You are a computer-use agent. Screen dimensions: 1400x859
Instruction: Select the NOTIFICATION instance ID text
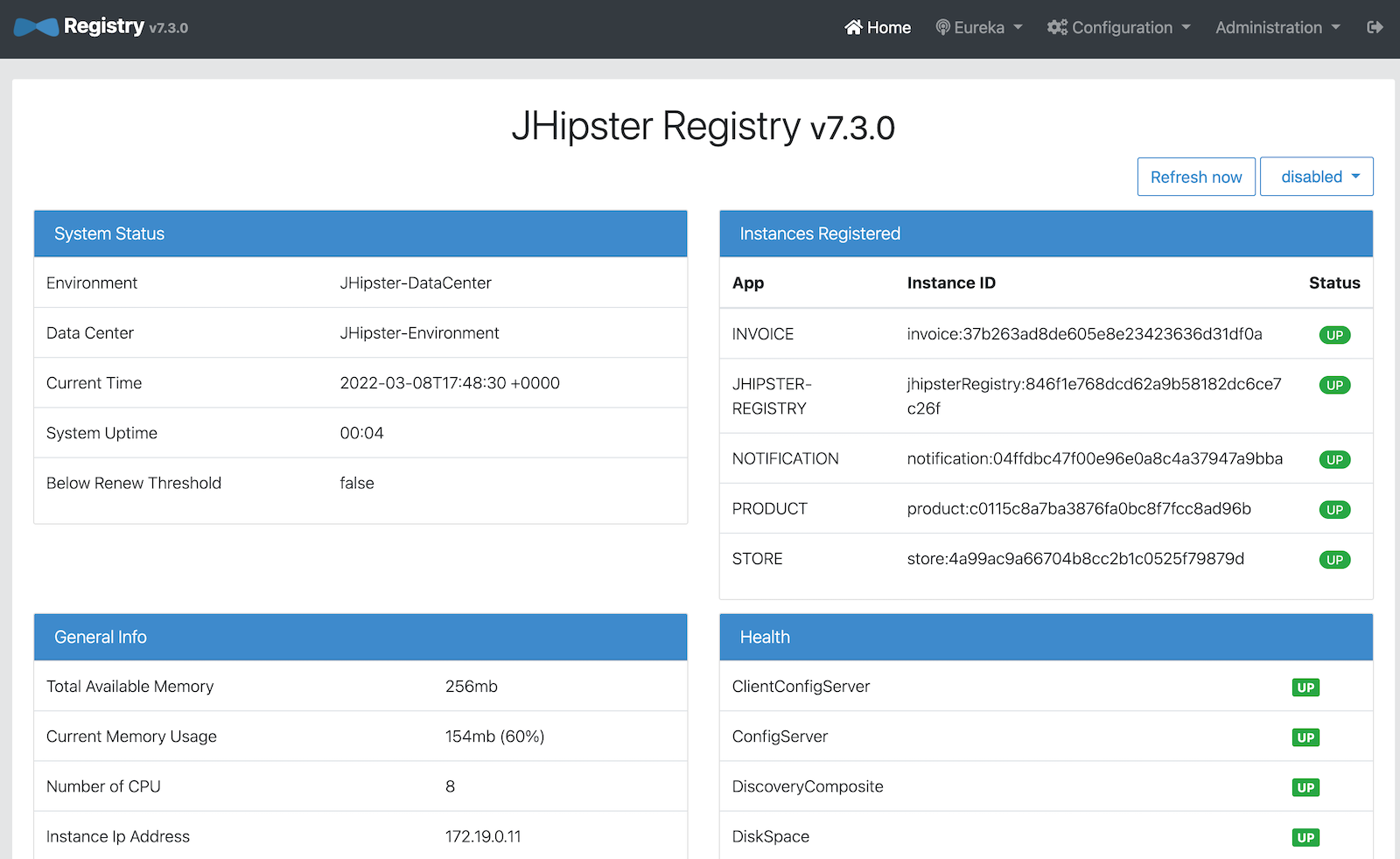point(1095,459)
